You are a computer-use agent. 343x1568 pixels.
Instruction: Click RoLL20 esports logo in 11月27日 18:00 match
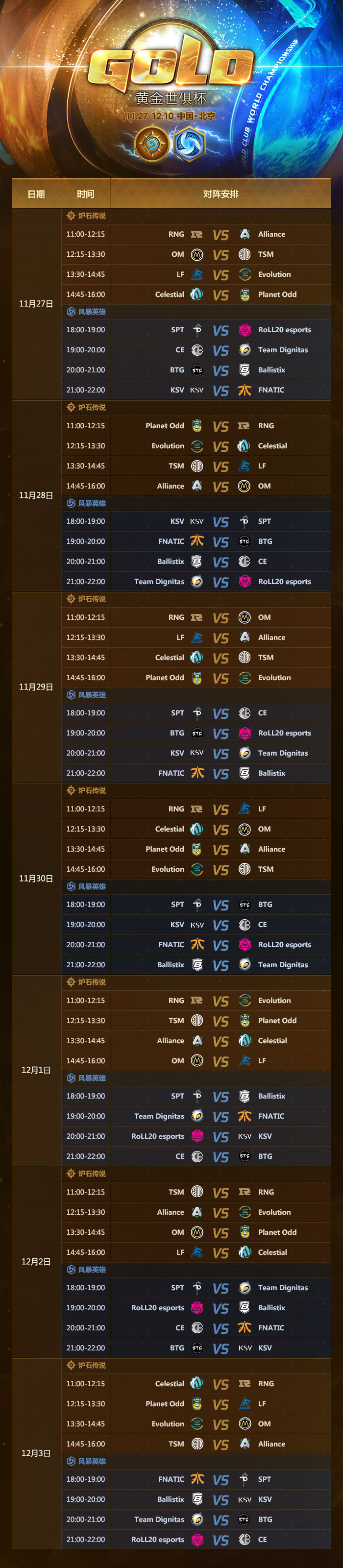click(245, 330)
